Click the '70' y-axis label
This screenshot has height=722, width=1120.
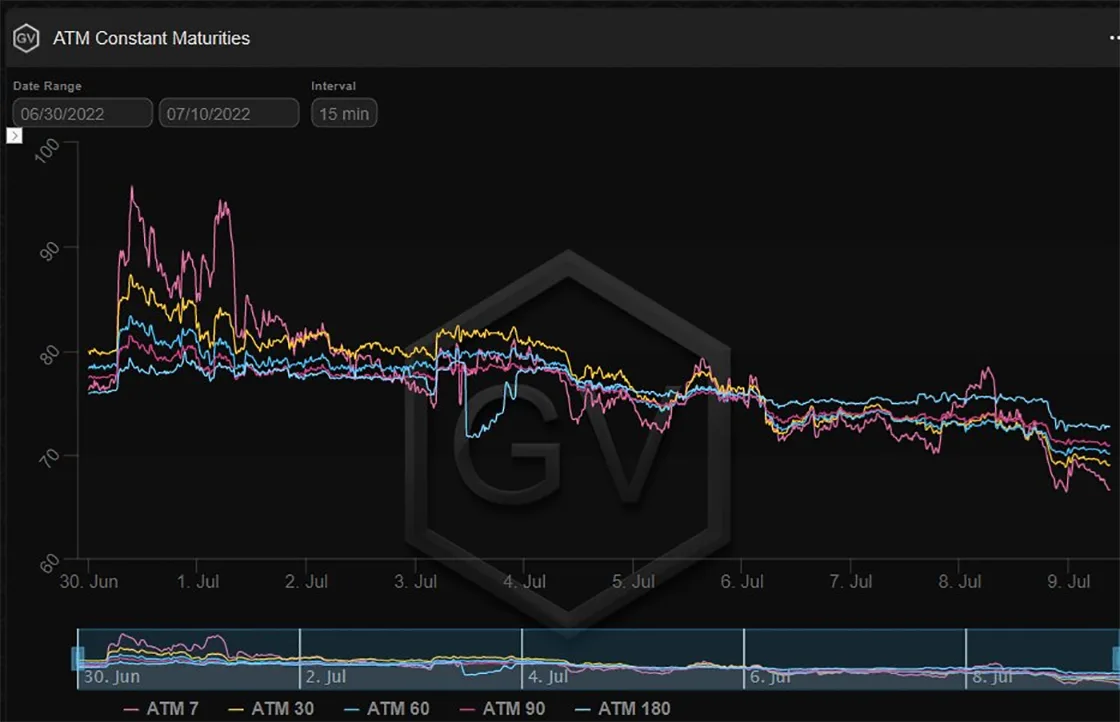click(49, 458)
